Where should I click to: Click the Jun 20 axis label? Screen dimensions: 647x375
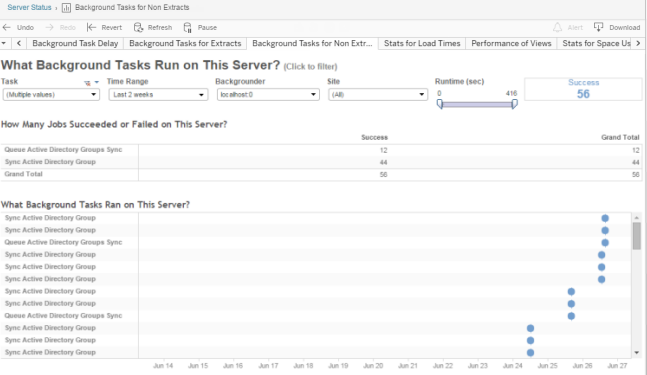click(373, 366)
